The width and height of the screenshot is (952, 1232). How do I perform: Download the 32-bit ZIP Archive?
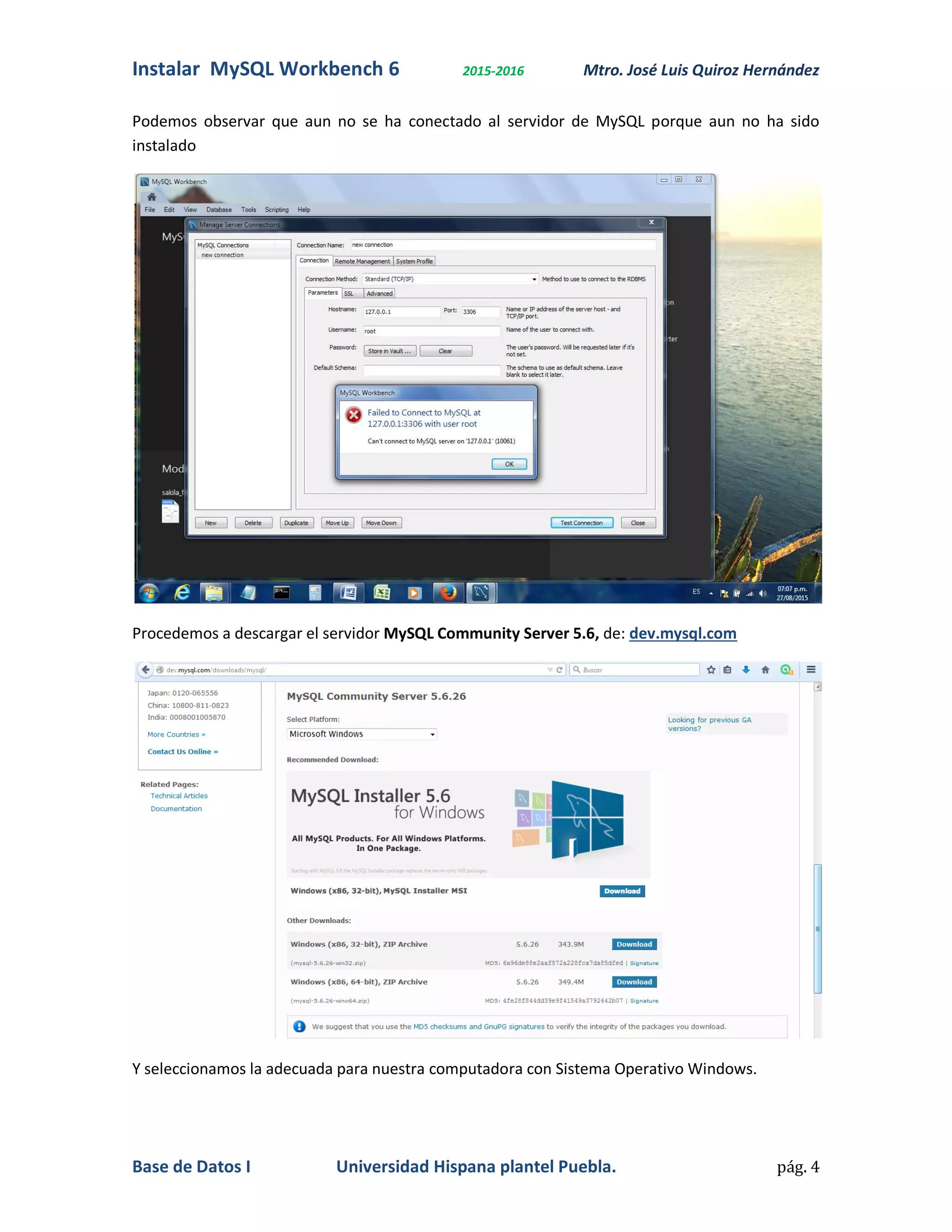click(634, 944)
